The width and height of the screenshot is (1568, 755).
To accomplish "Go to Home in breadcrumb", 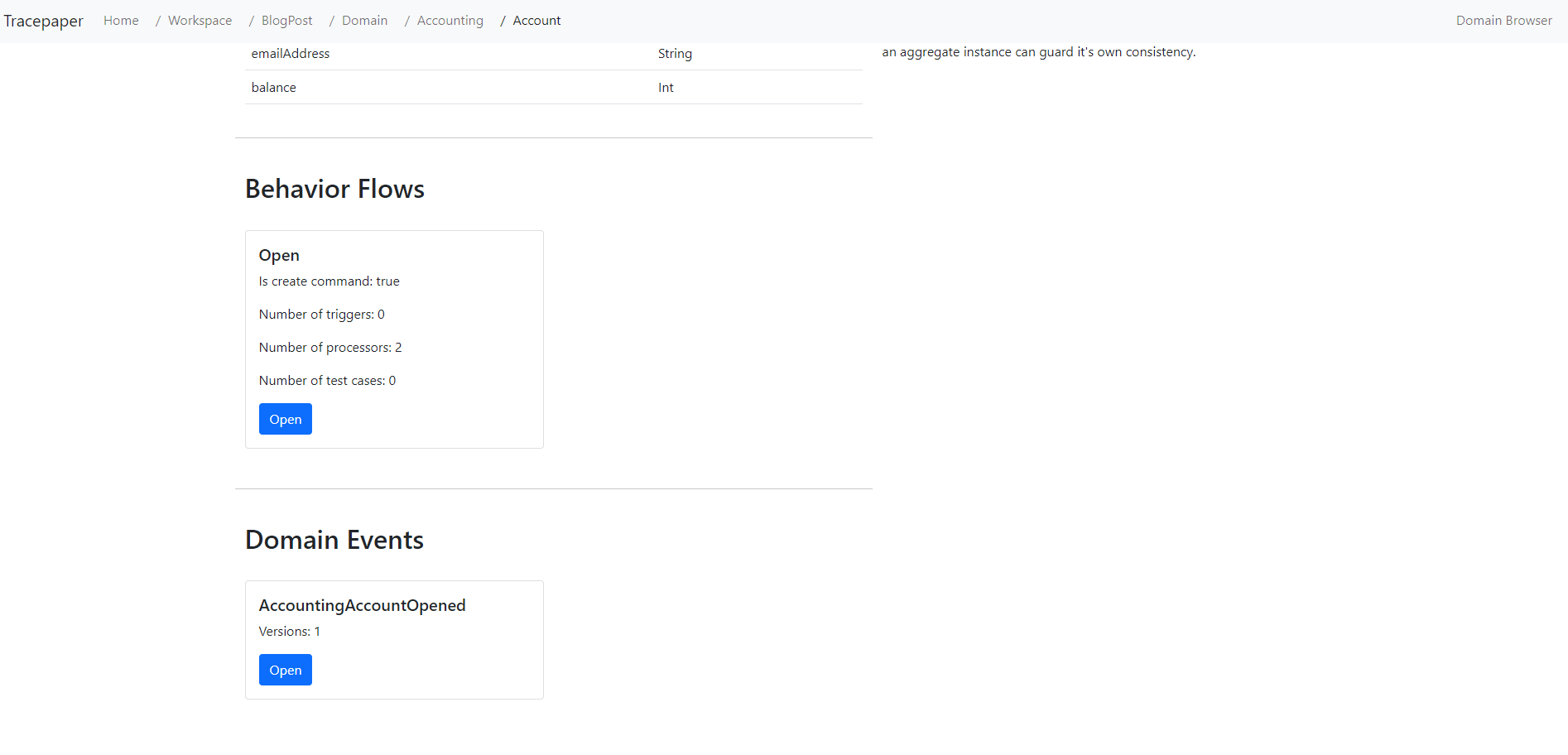I will (121, 21).
